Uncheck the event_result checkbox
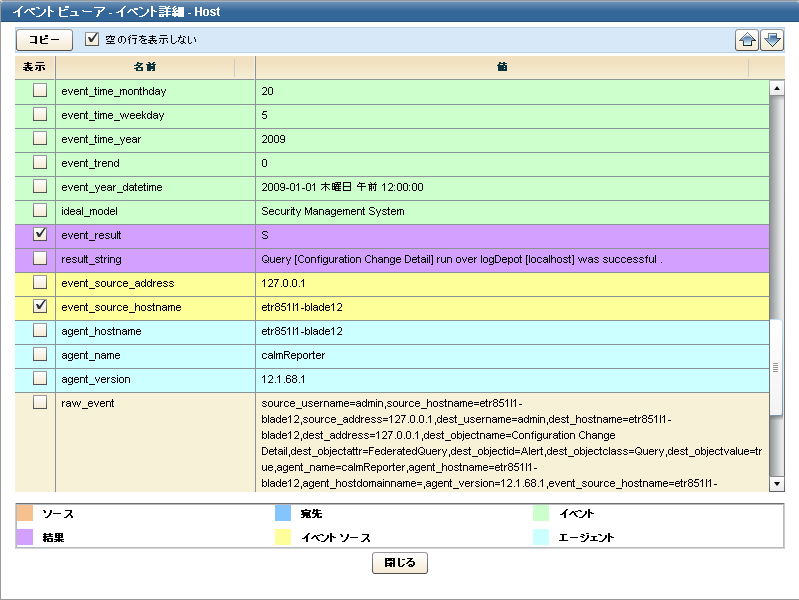 pyautogui.click(x=40, y=234)
